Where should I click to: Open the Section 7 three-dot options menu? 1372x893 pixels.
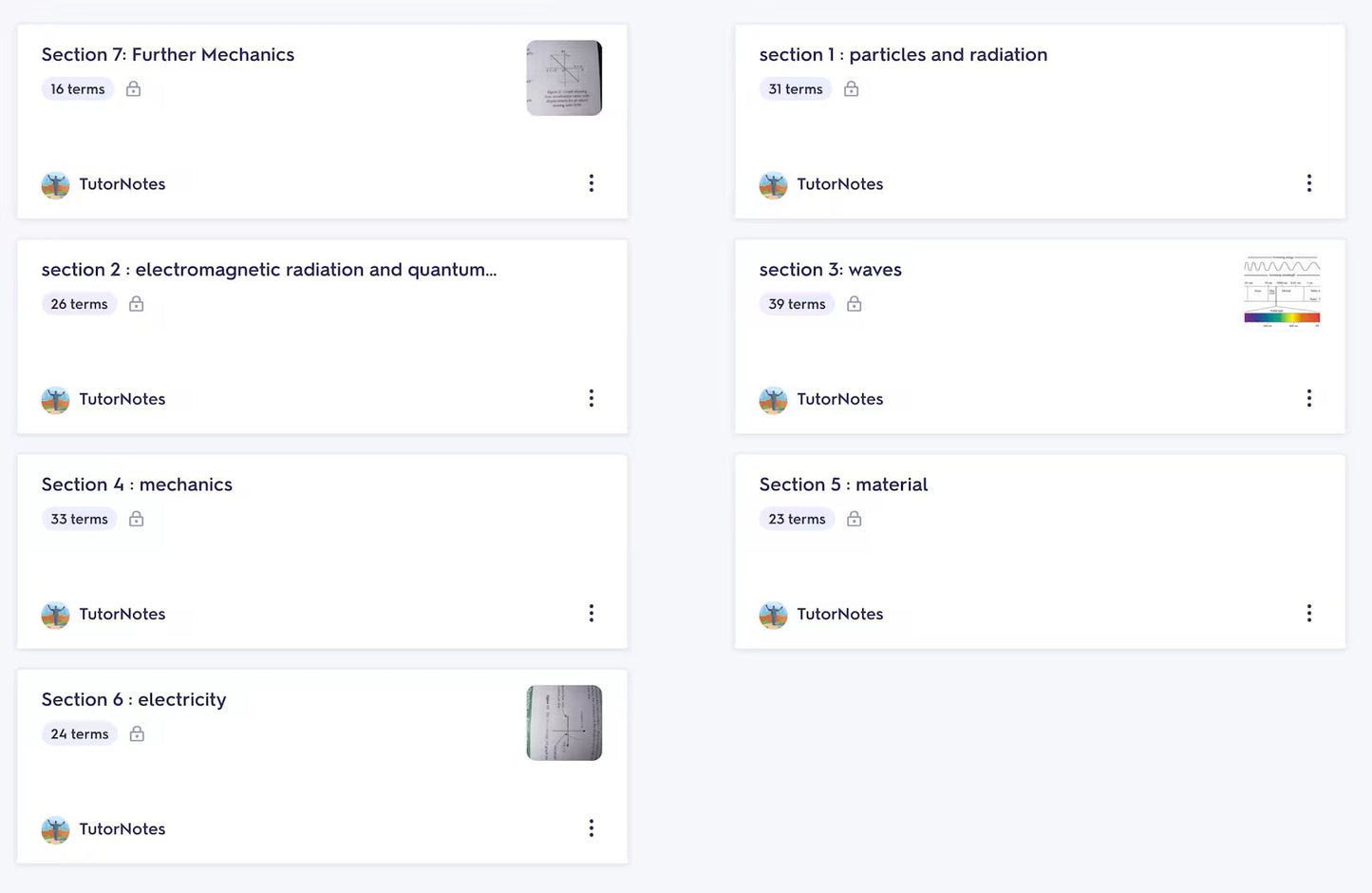(x=591, y=183)
